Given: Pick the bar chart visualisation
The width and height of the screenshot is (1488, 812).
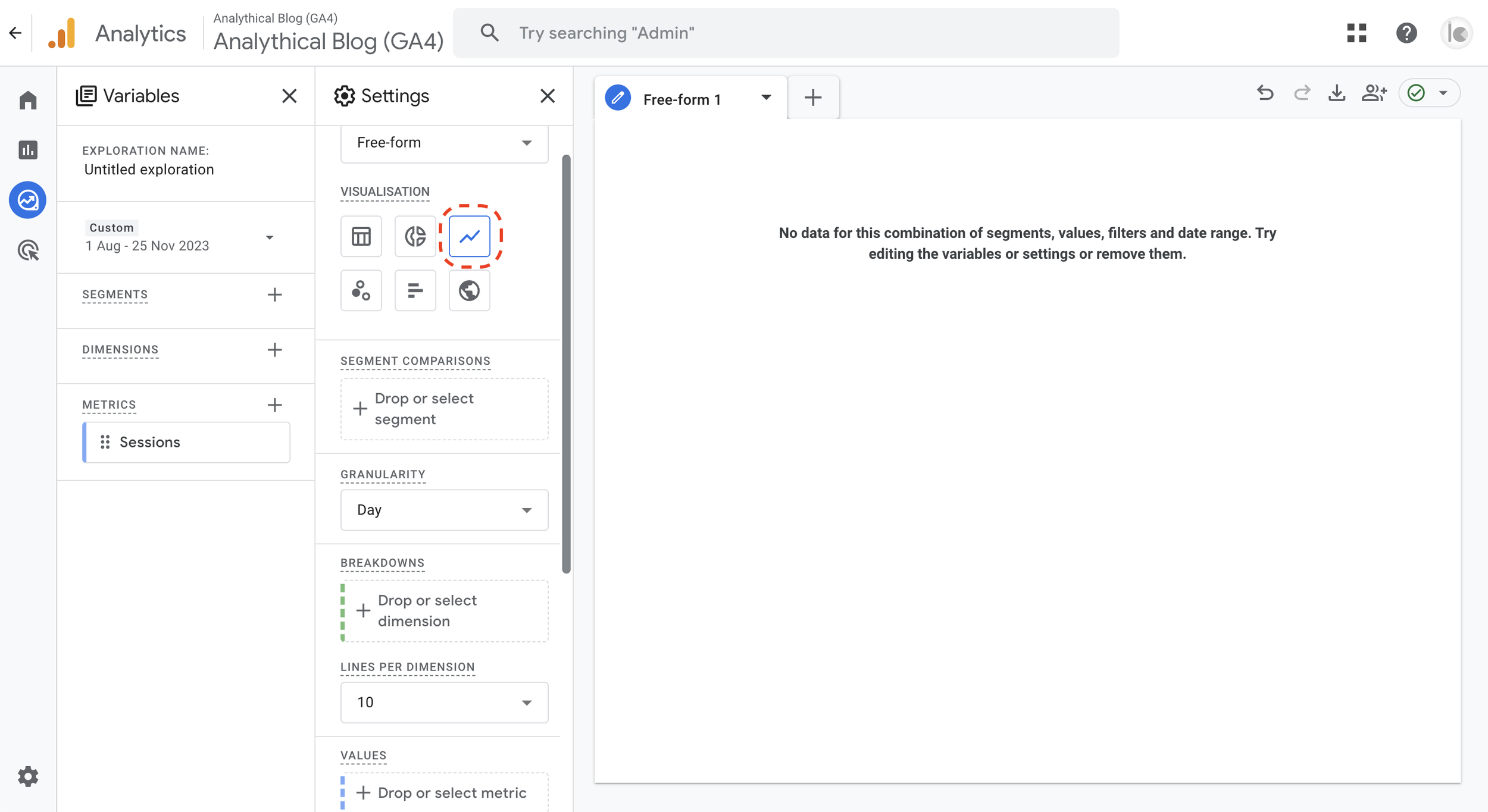Looking at the screenshot, I should [x=415, y=290].
